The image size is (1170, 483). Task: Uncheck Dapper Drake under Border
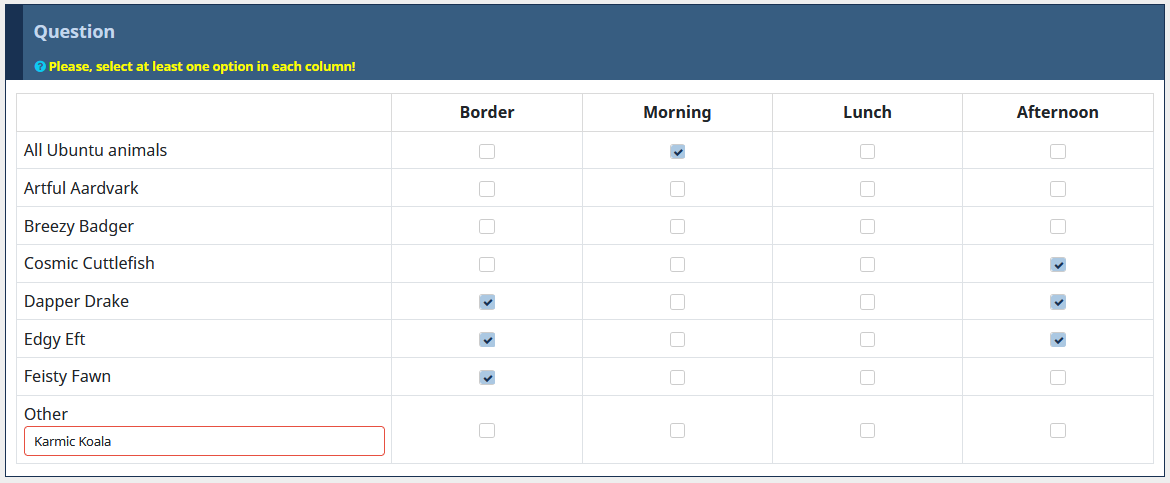coord(487,302)
